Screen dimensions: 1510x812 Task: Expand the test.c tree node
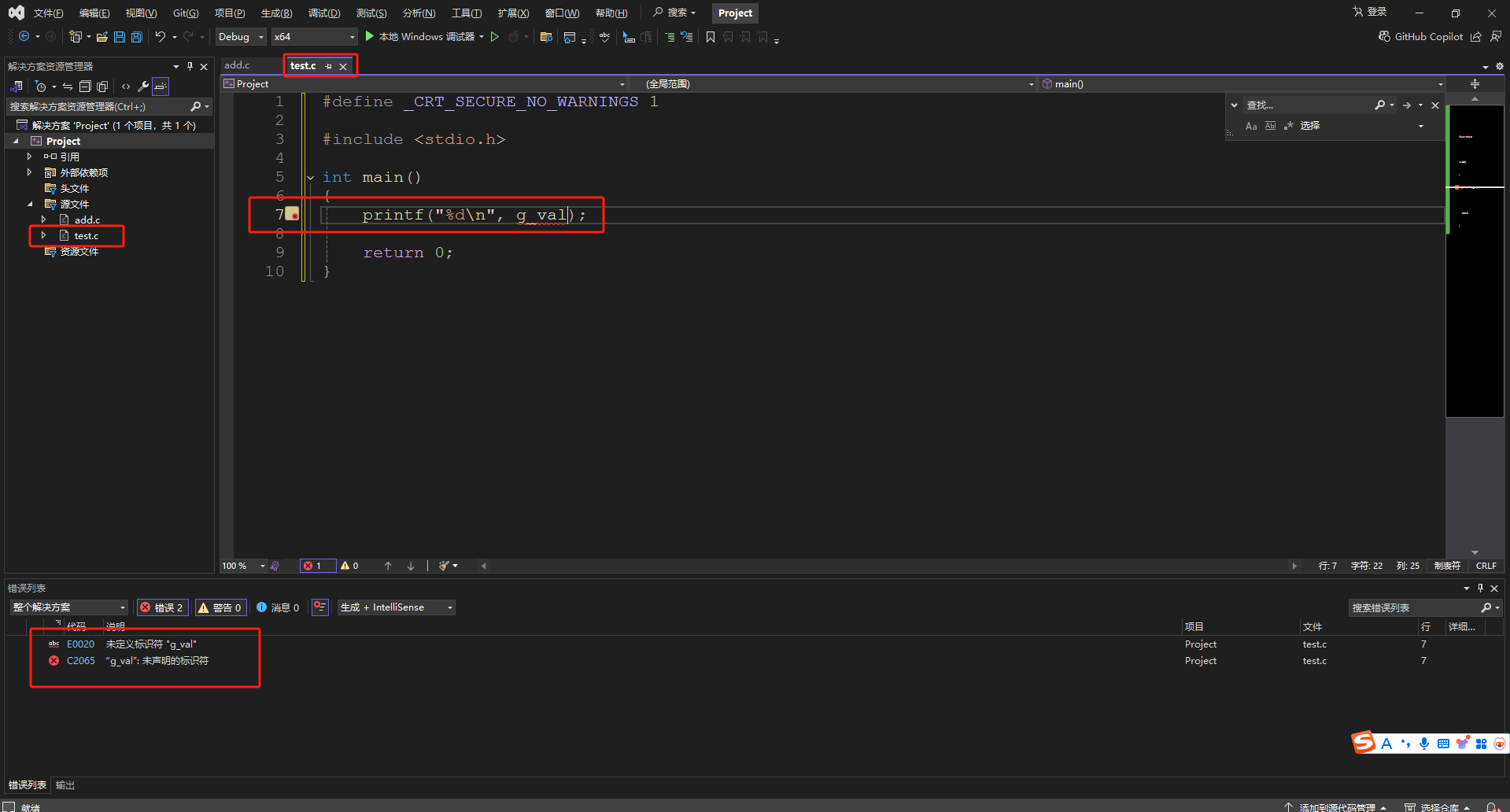[x=44, y=235]
